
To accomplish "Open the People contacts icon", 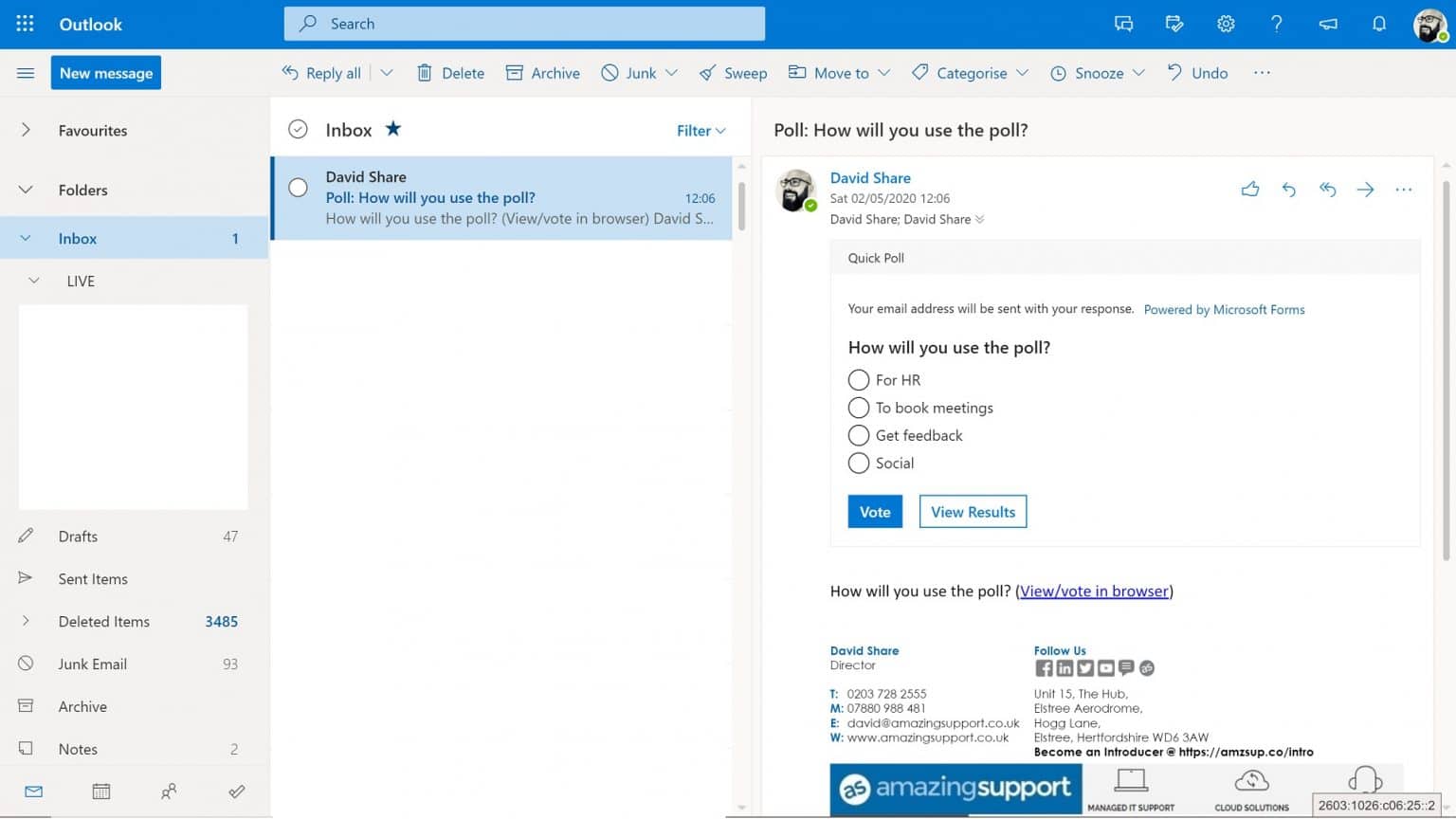I will [169, 791].
